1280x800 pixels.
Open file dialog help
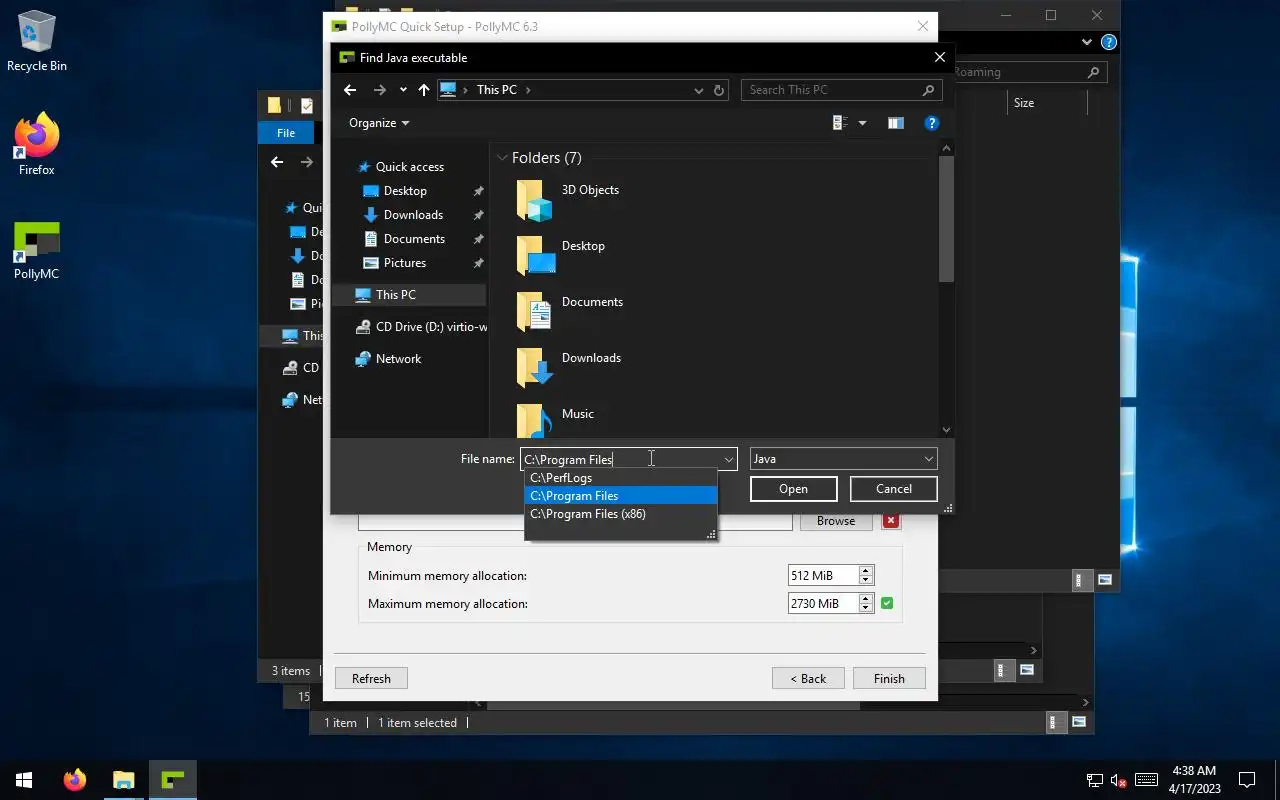931,123
